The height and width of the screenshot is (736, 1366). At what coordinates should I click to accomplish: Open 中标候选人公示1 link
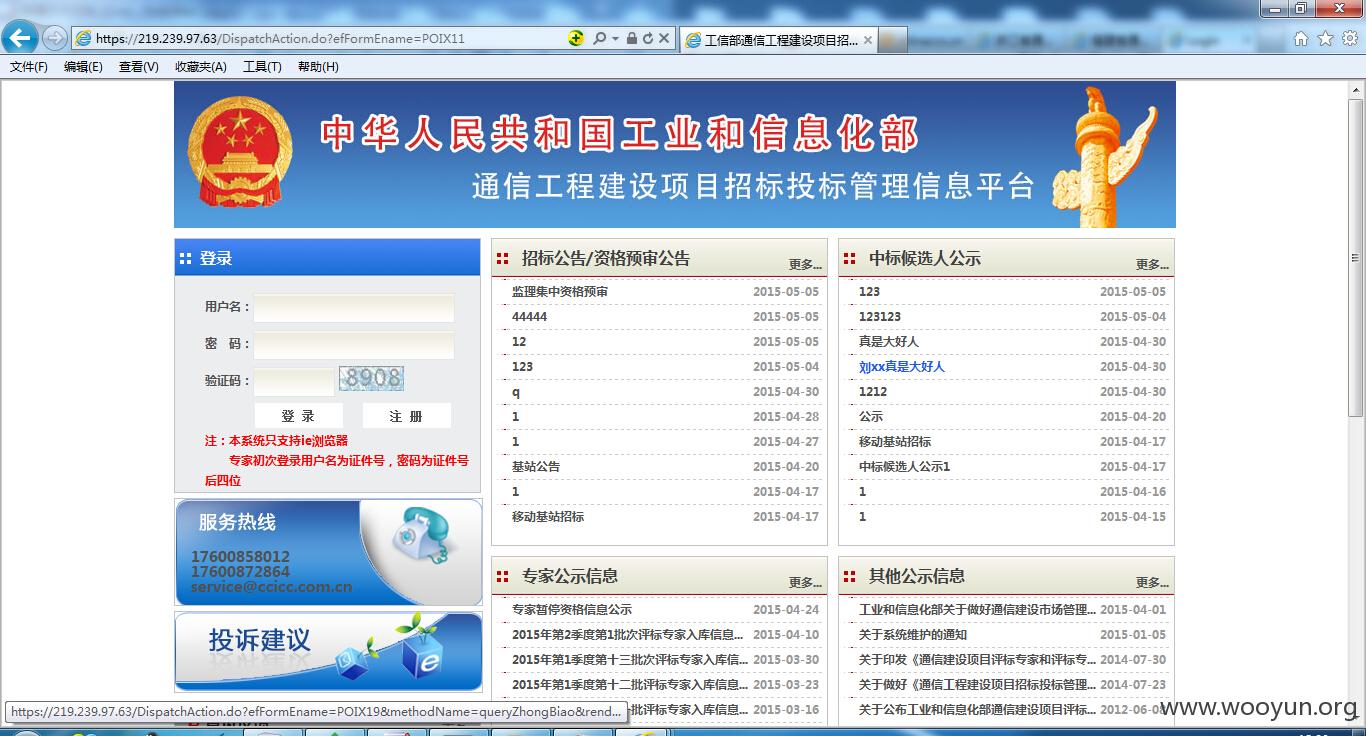(905, 467)
